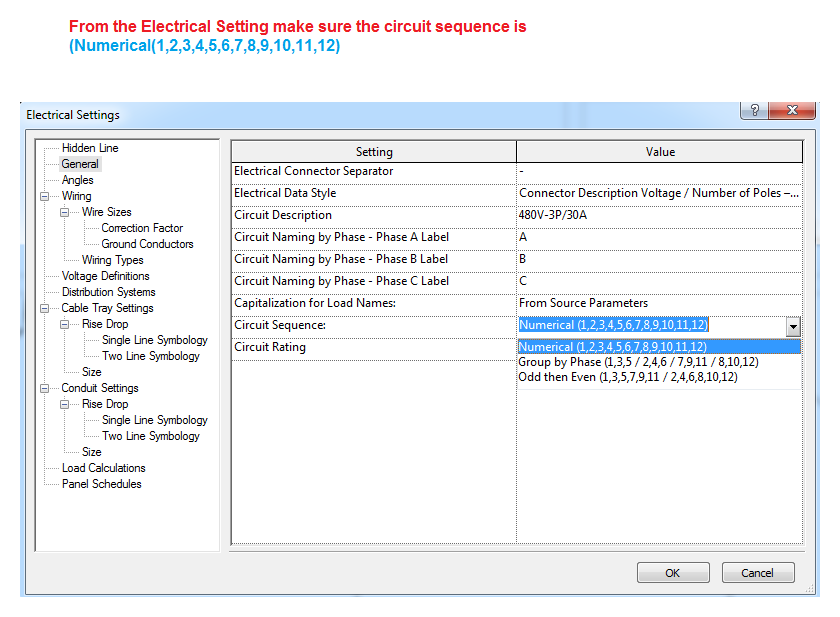This screenshot has width=840, height=617.
Task: Select Voltage Definitions in the tree
Action: point(106,276)
